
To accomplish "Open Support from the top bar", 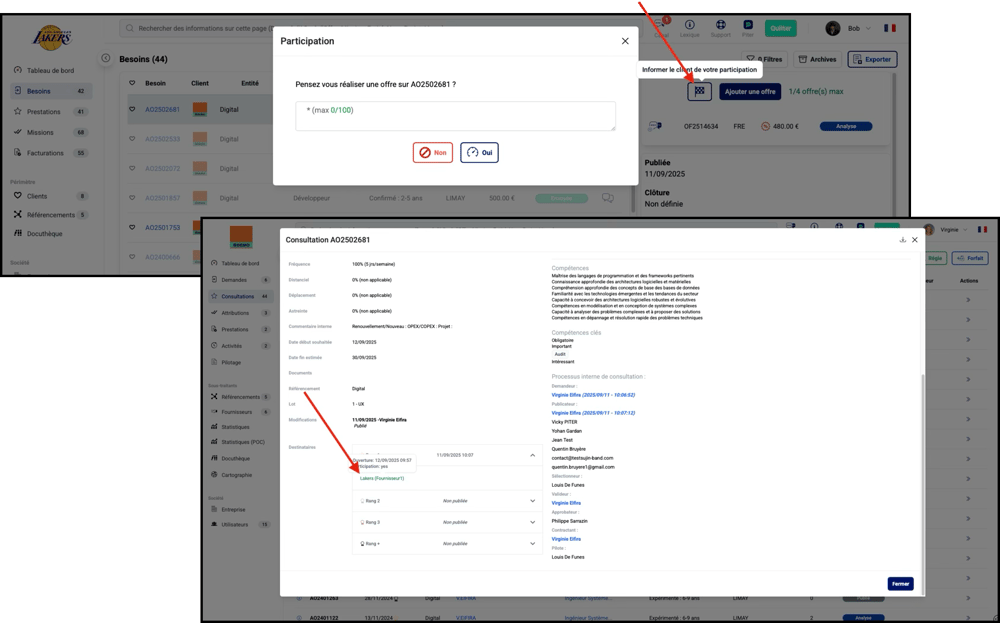I will [720, 28].
